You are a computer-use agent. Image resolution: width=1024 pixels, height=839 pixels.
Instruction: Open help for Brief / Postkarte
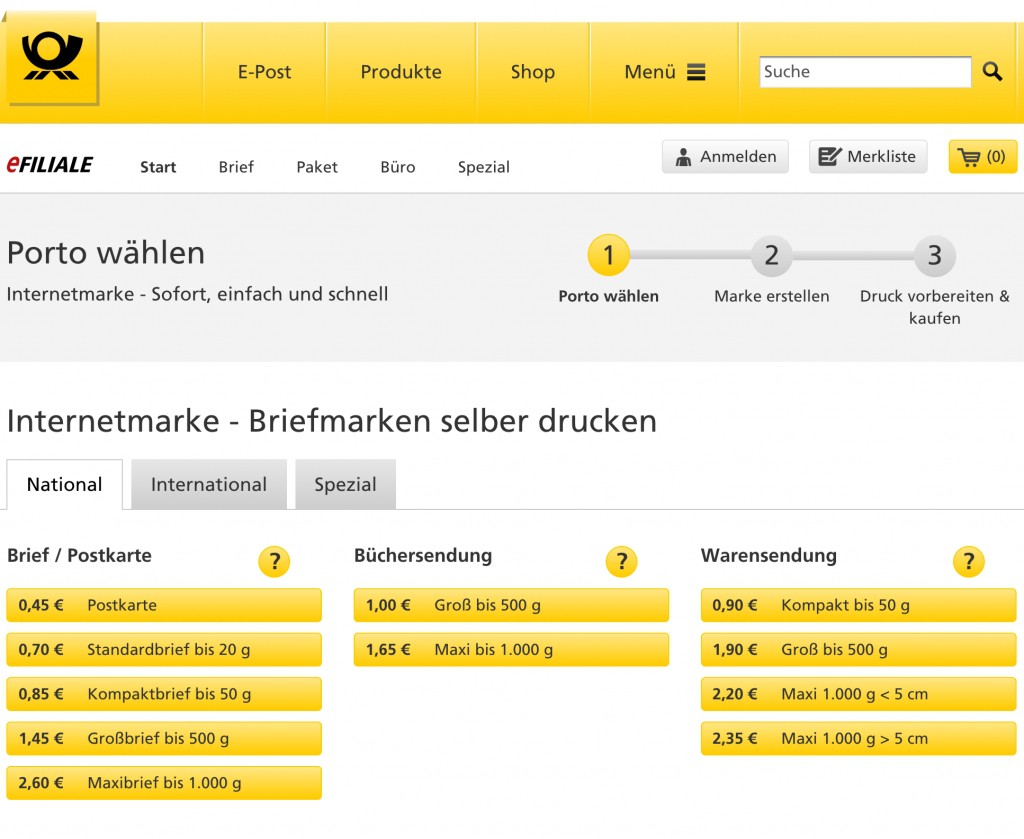click(x=273, y=562)
